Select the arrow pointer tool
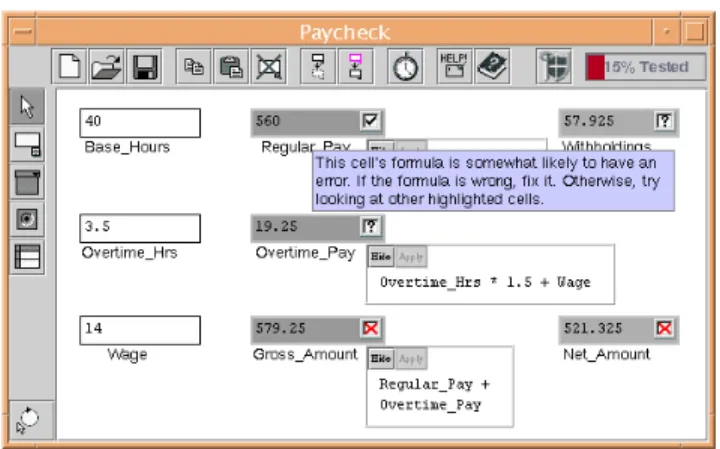 pos(27,107)
